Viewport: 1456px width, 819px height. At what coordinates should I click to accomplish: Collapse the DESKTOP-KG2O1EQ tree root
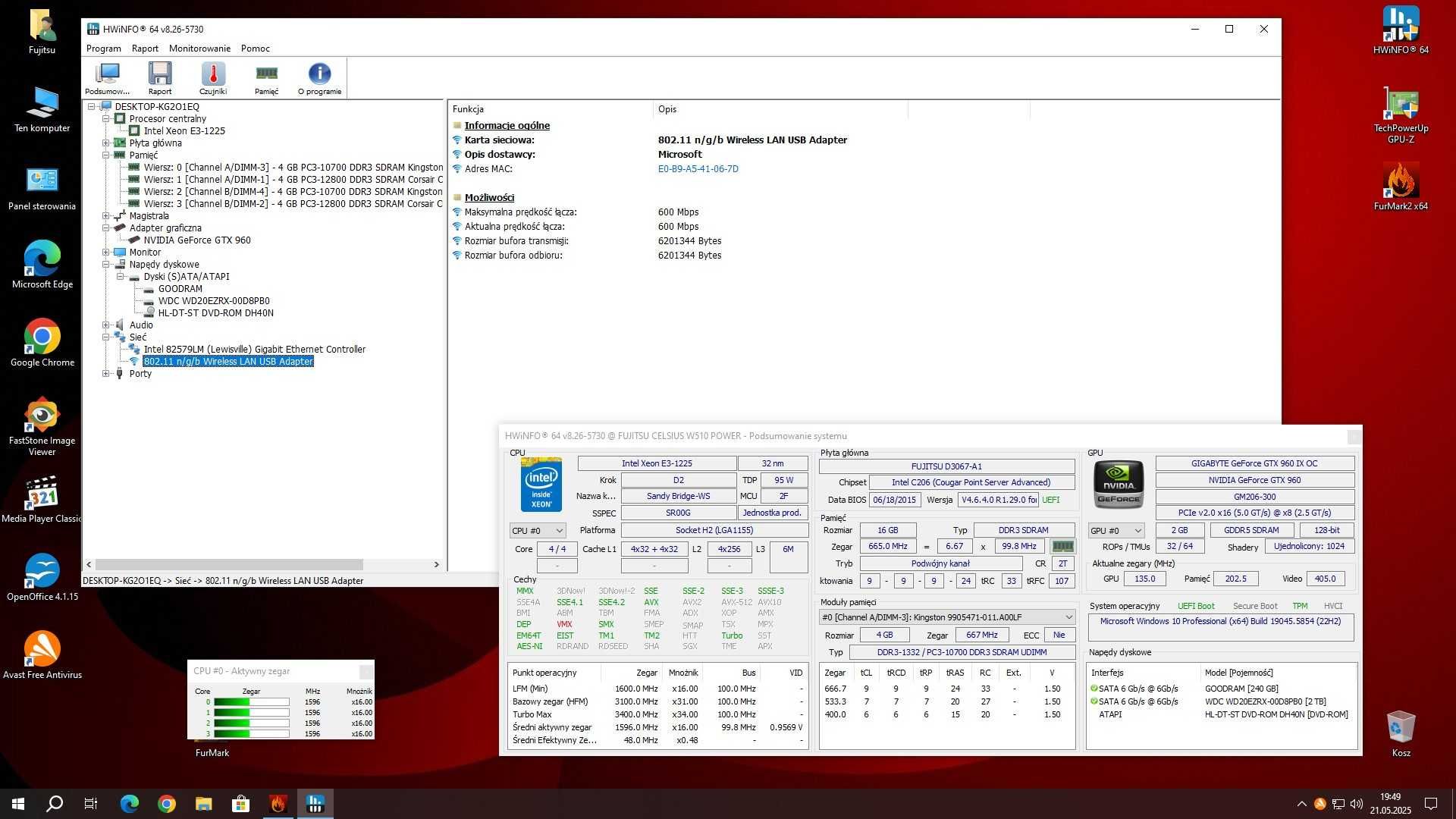pos(92,107)
